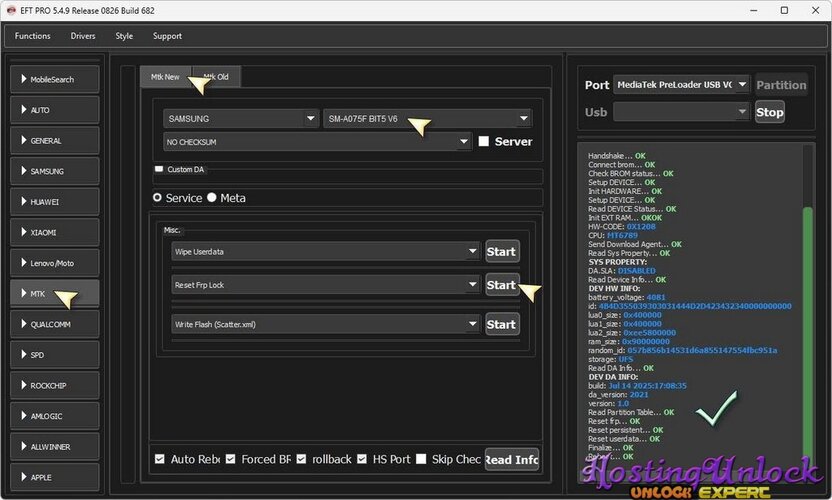This screenshot has width=832, height=500.
Task: Select the Service radio button
Action: tap(157, 197)
